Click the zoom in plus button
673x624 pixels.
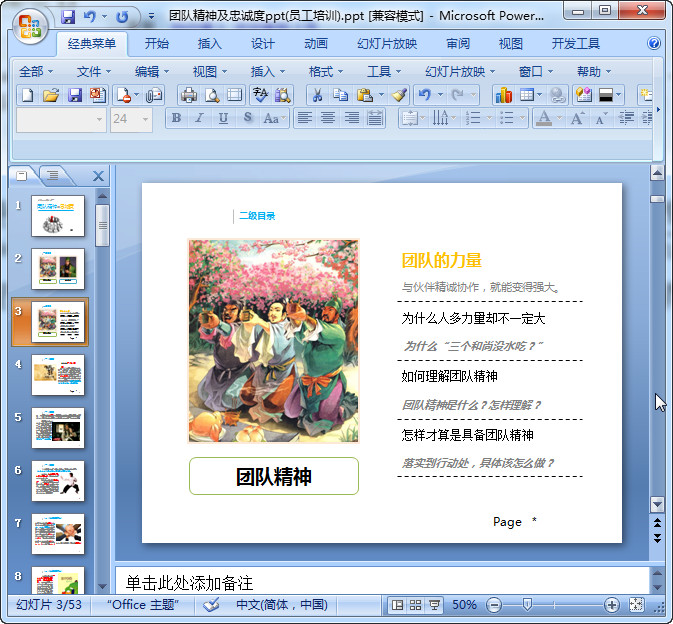611,605
